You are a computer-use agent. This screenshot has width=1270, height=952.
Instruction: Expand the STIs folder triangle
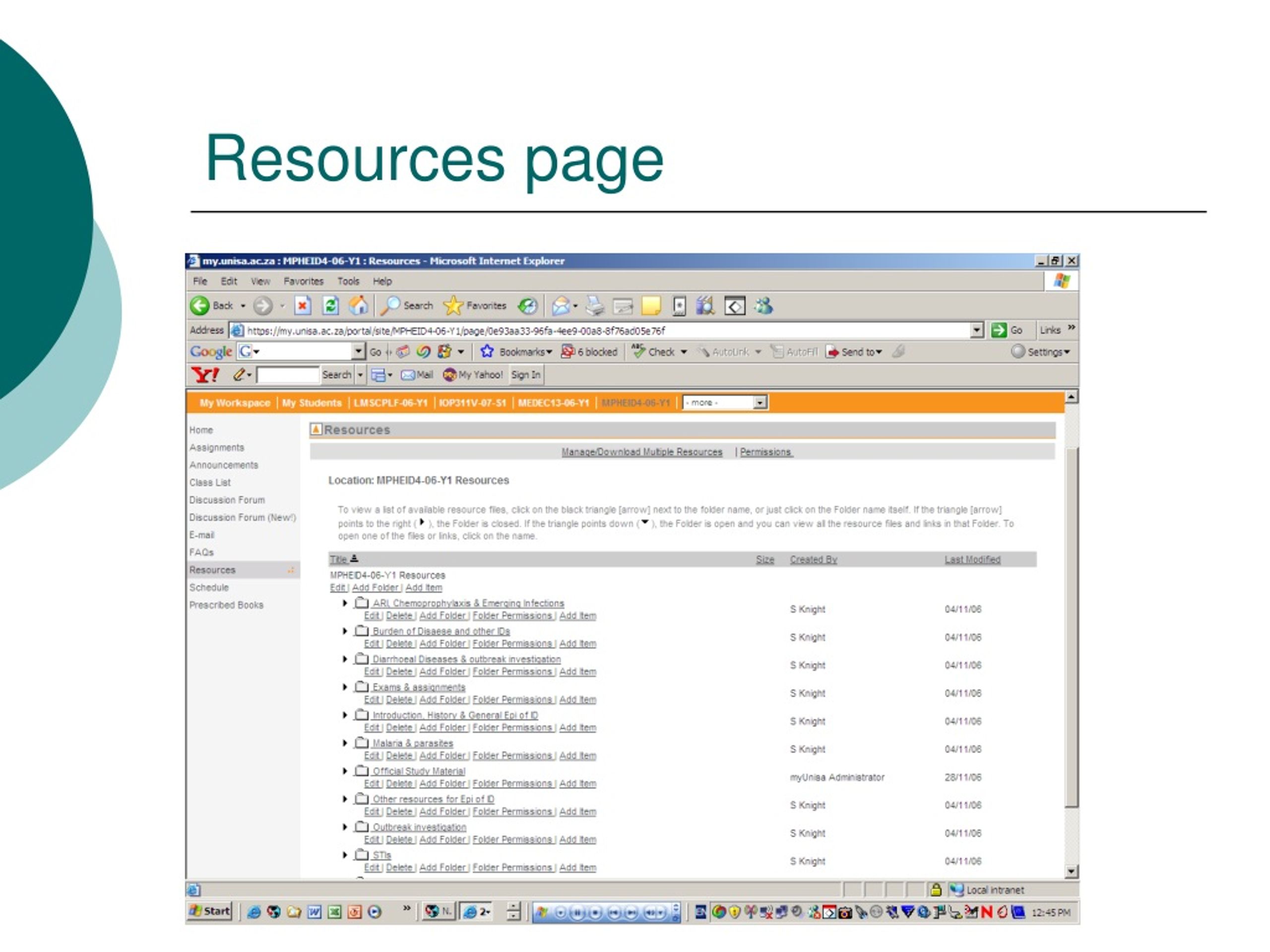coord(344,855)
